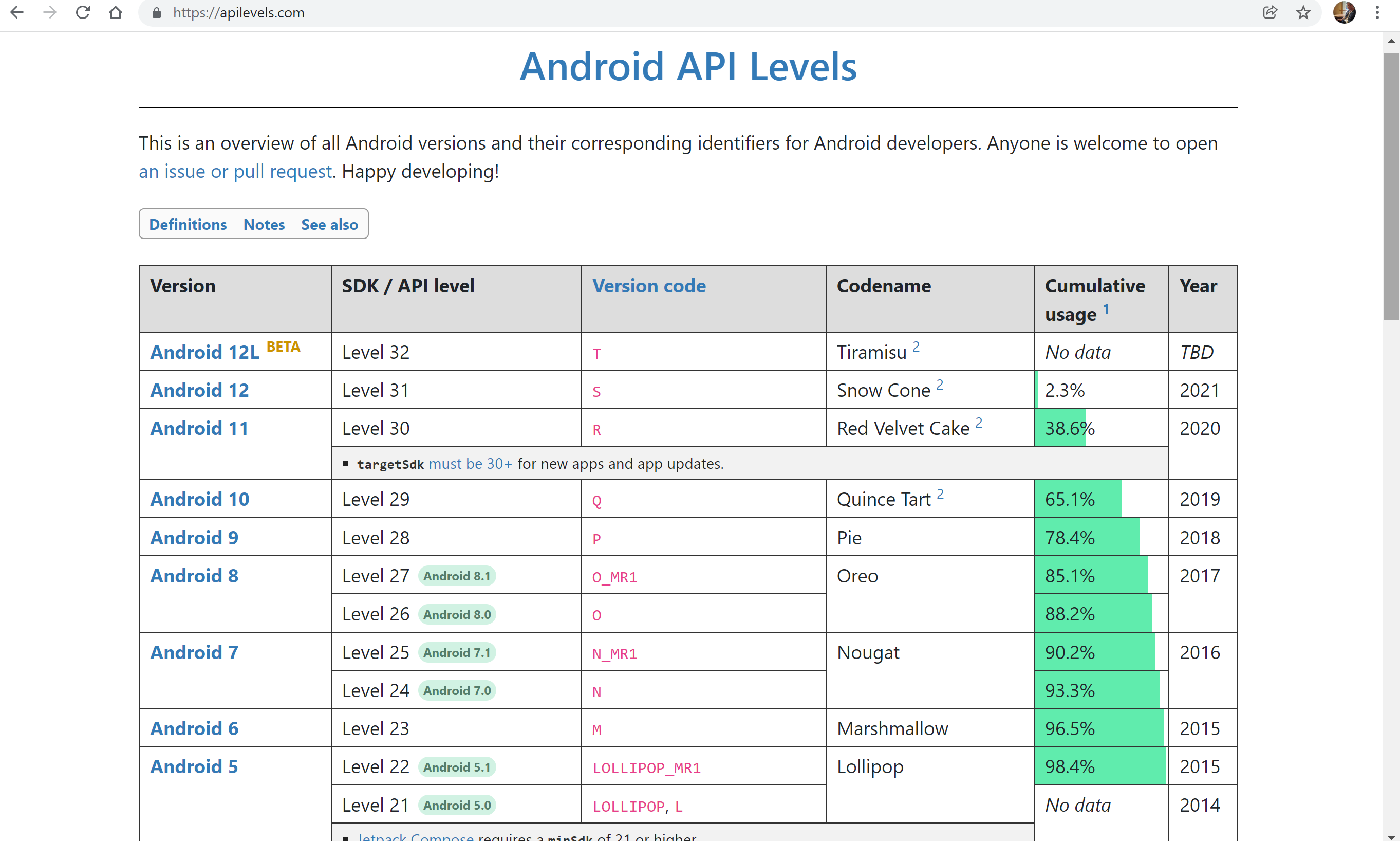
Task: Jump to the Notes section
Action: (264, 225)
